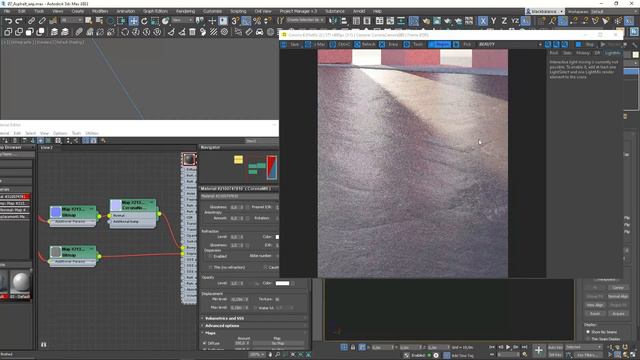Click the Redo arrow in main toolbar
The width and height of the screenshot is (640, 360).
pos(19,21)
